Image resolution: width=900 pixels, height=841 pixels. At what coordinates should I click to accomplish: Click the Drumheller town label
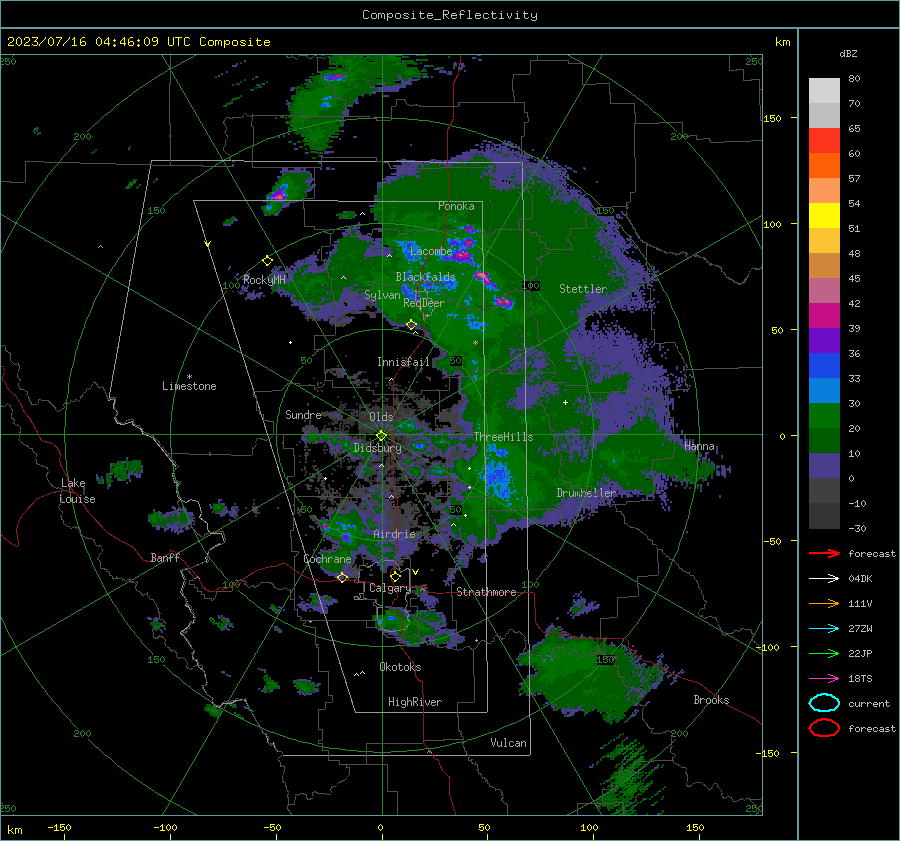pos(587,493)
